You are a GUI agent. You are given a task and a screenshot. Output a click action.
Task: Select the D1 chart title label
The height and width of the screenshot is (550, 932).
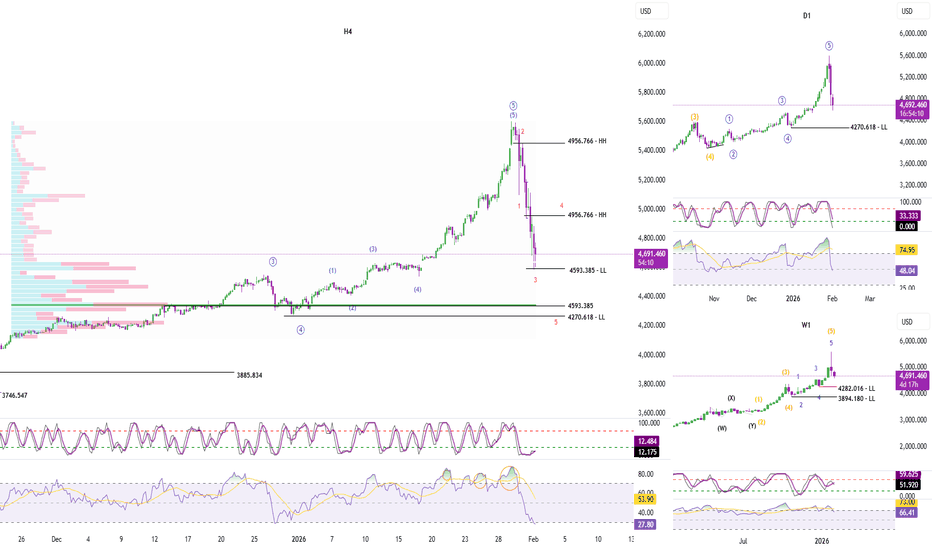[x=807, y=15]
